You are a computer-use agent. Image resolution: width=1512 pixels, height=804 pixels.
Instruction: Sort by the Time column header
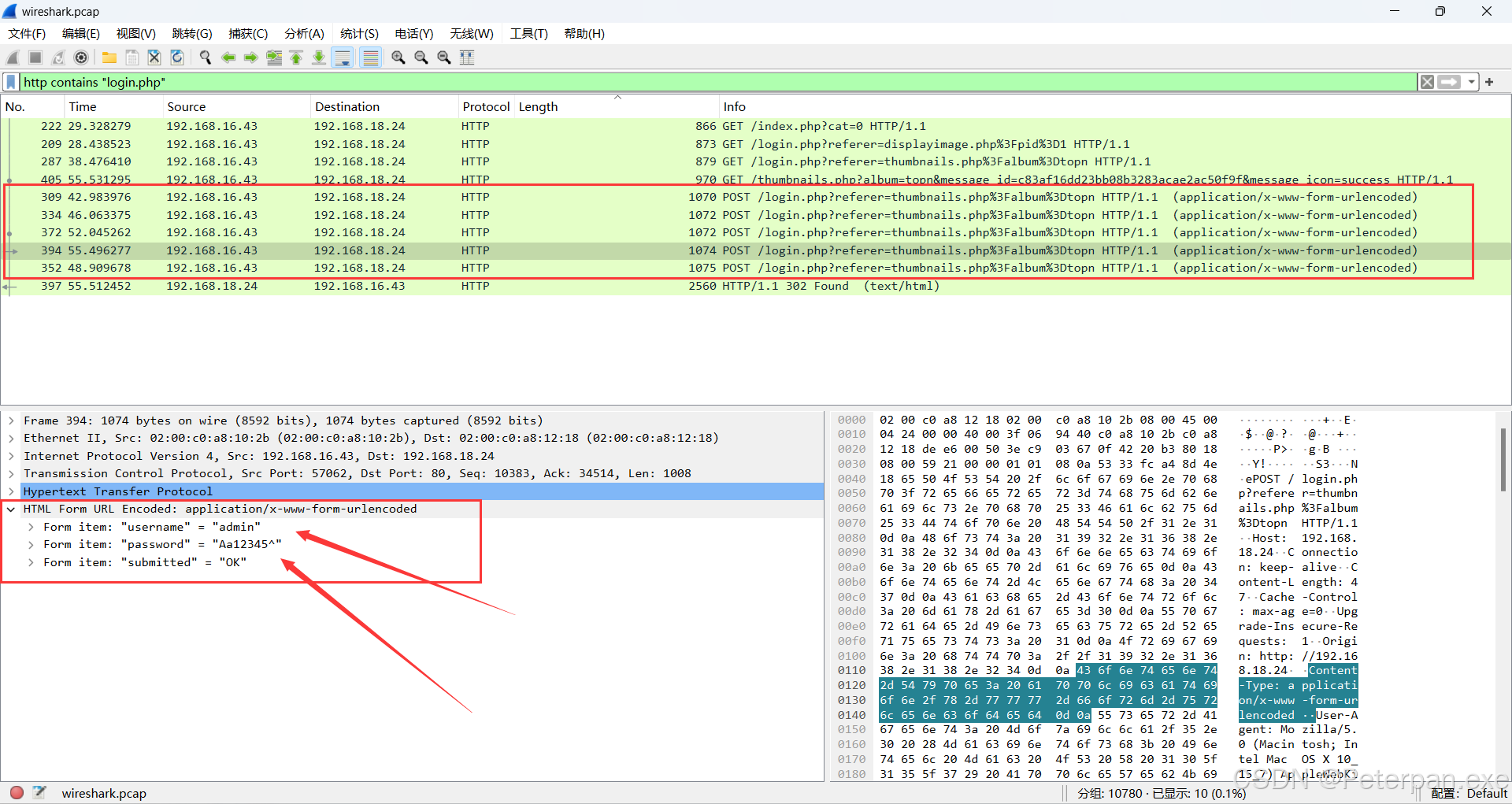click(x=113, y=106)
